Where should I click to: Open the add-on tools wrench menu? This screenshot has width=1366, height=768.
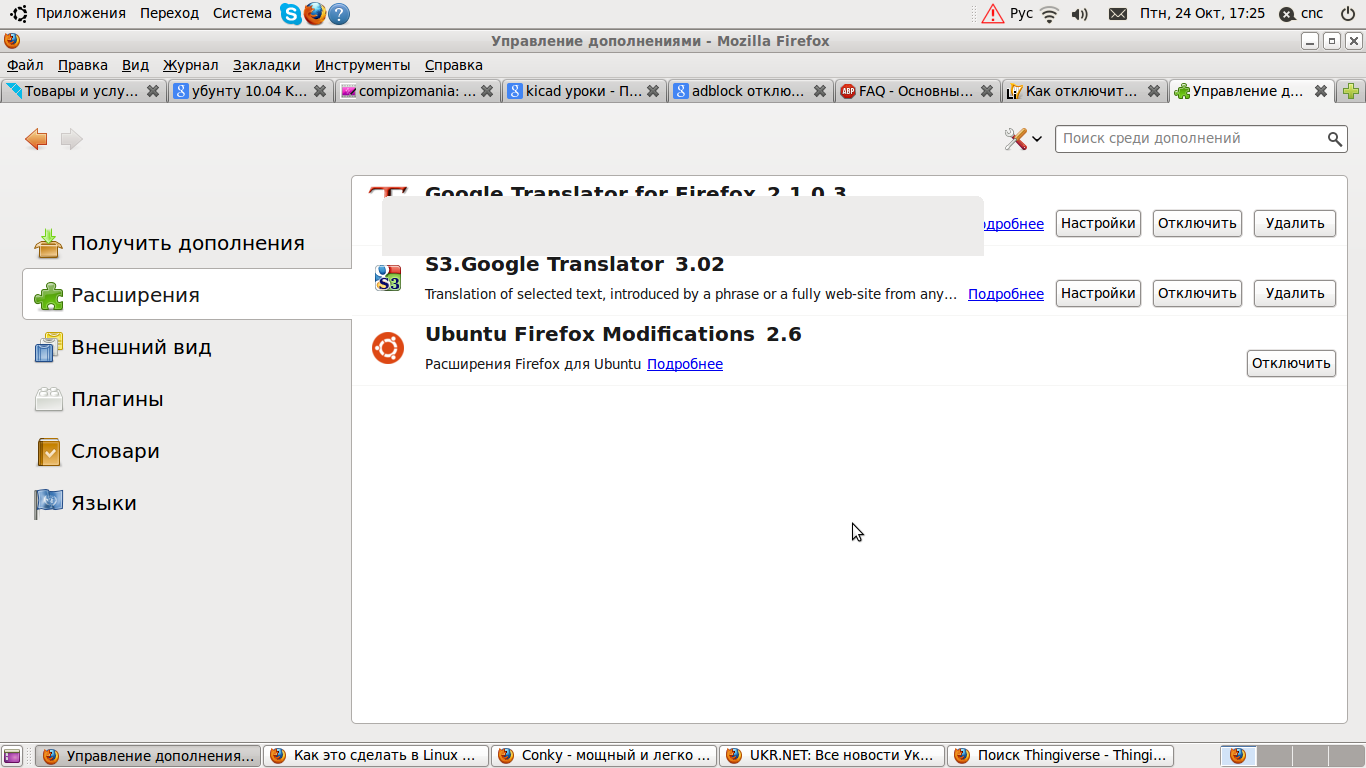click(1022, 139)
